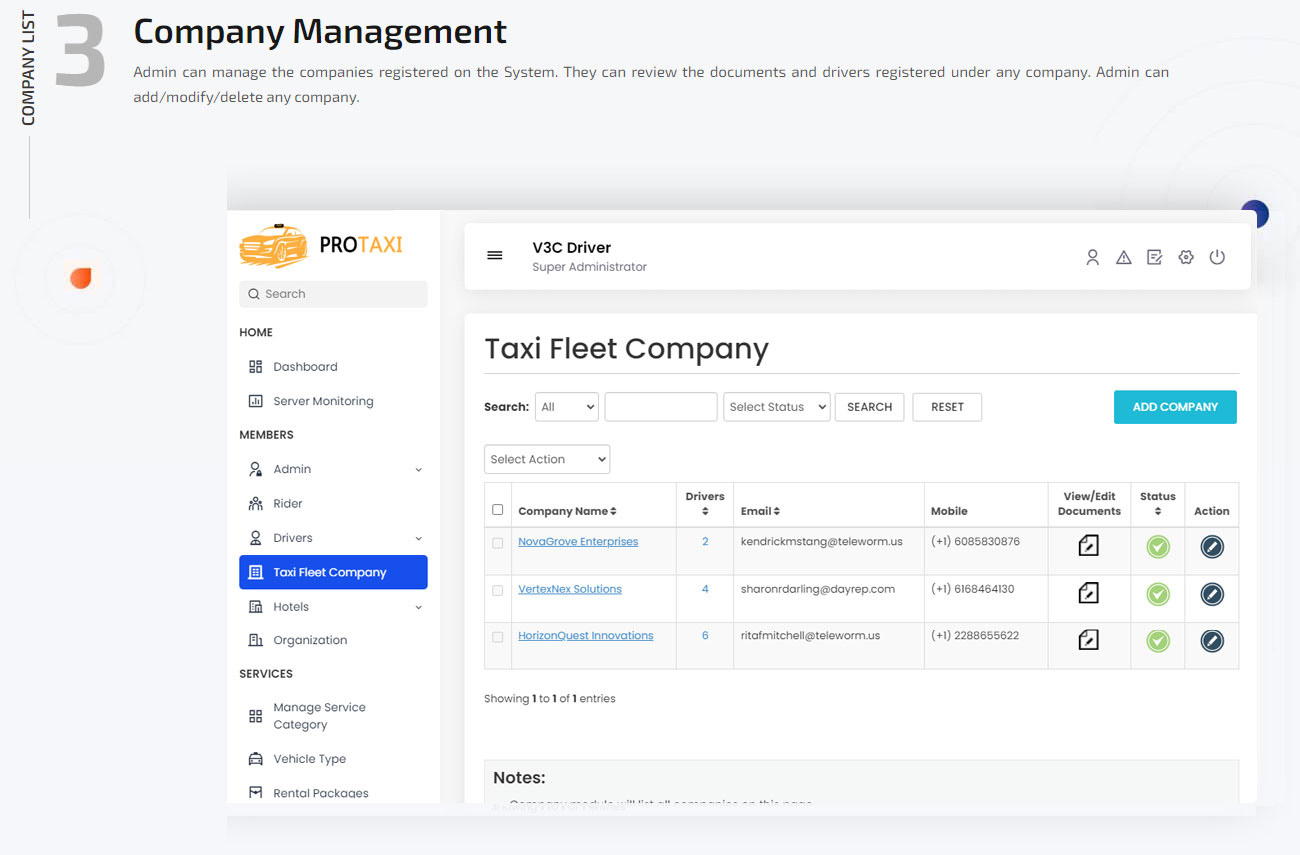
Task: Click inside the search text field
Action: (660, 407)
